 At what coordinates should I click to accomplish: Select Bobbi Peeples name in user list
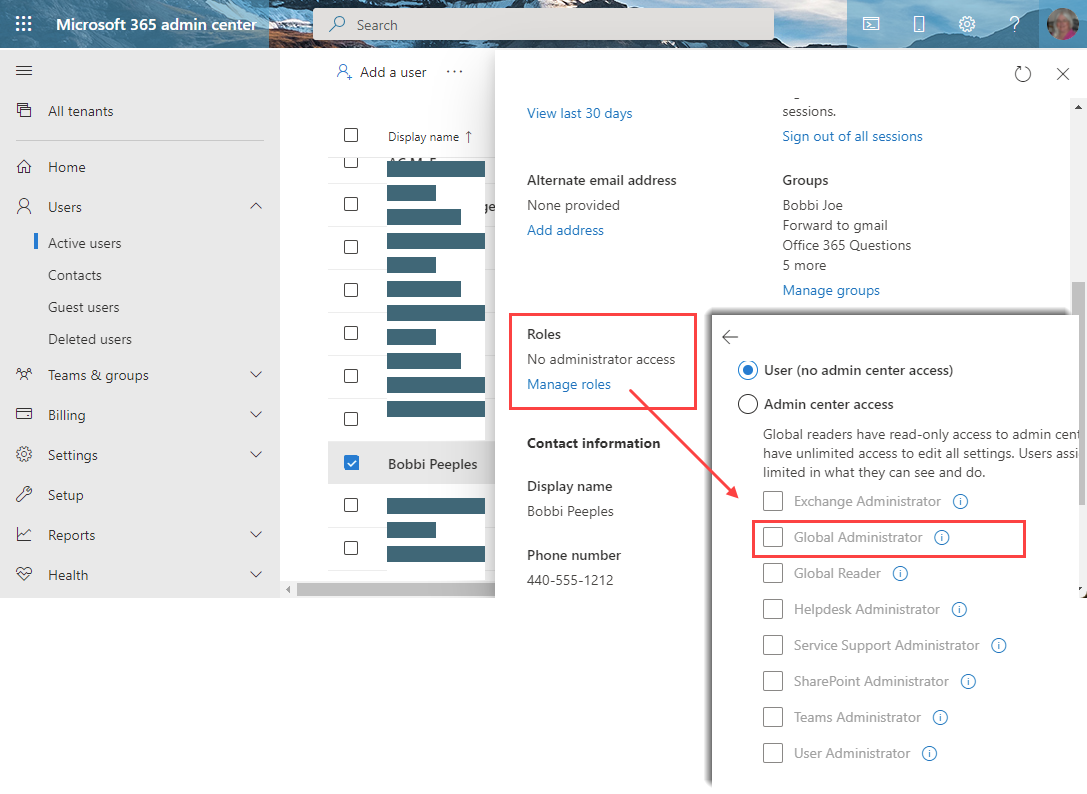pyautogui.click(x=433, y=464)
